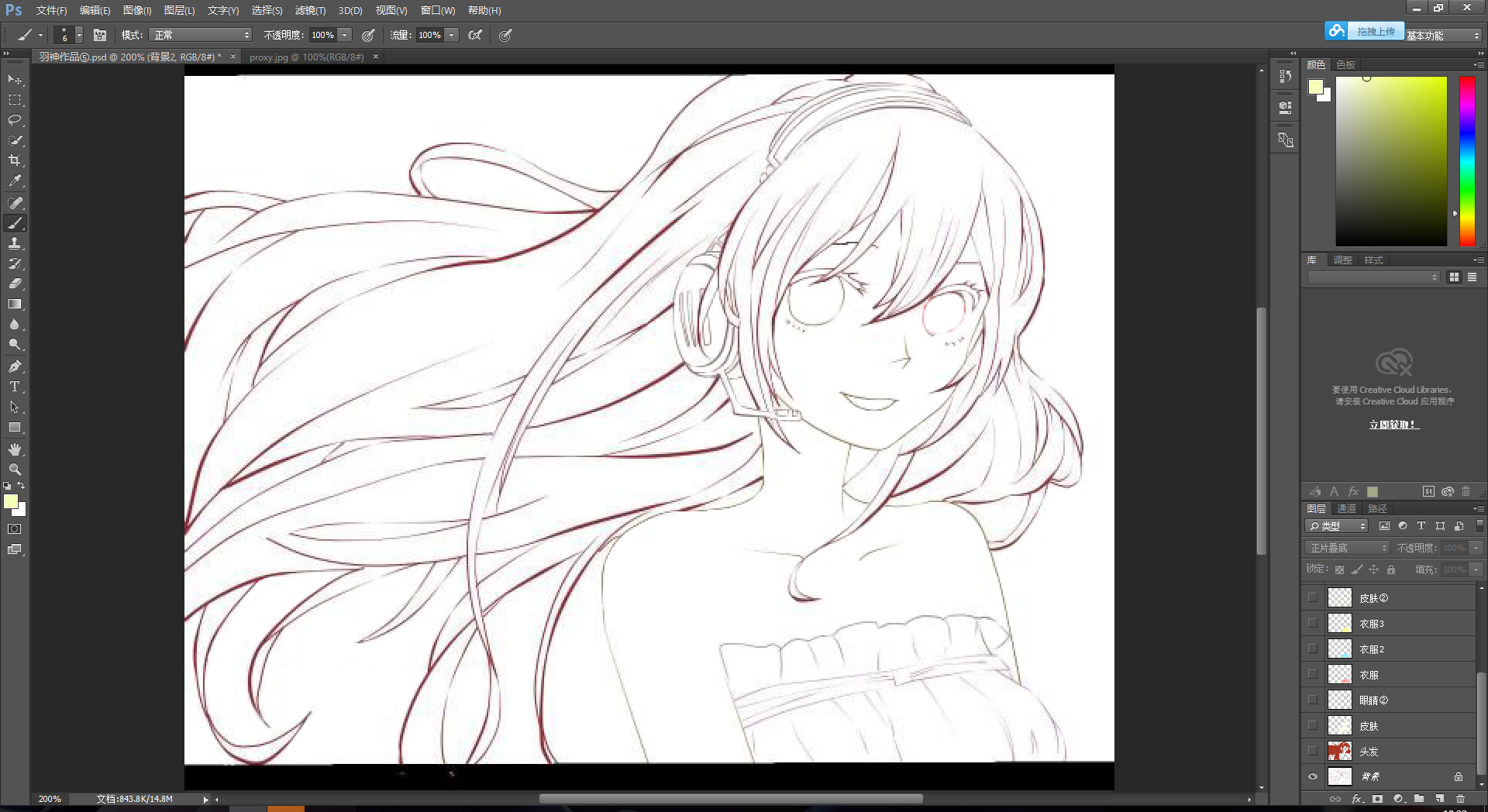Select the Dodge tool
This screenshot has height=812, width=1488.
(x=15, y=344)
